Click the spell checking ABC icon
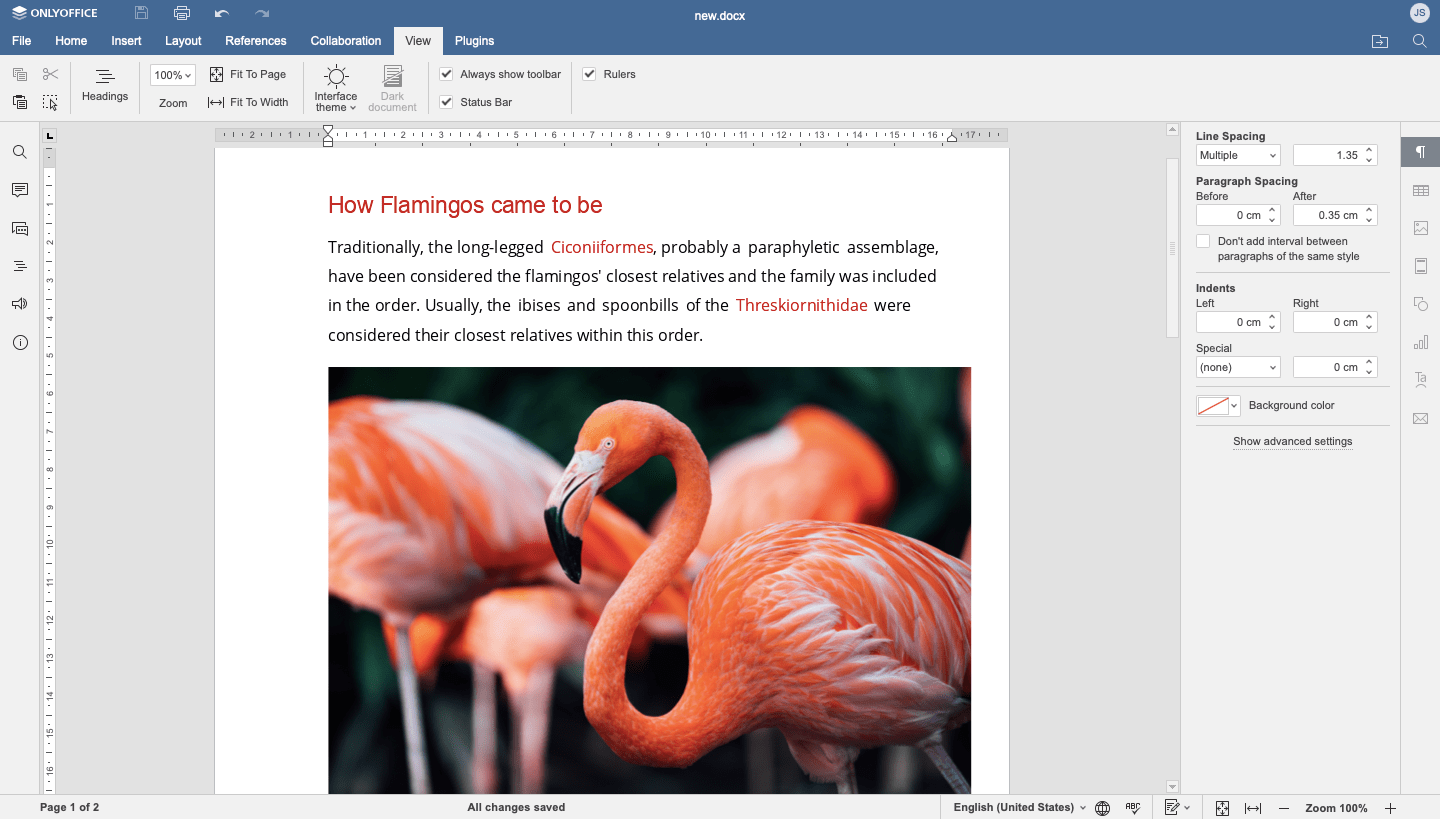Viewport: 1440px width, 819px height. [1133, 807]
